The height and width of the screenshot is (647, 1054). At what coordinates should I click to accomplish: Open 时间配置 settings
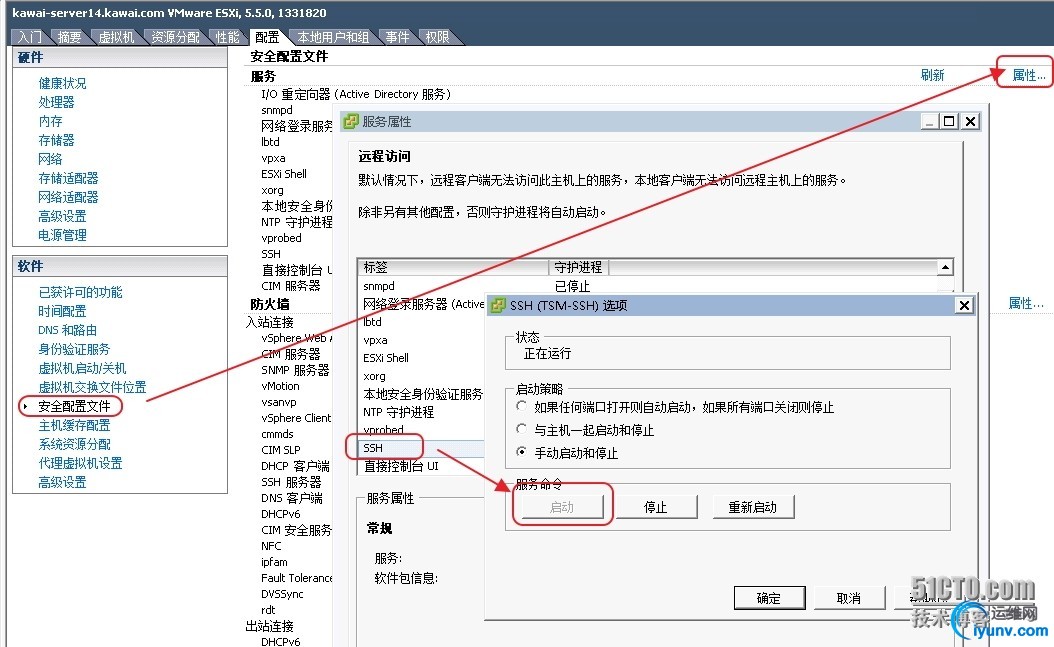click(x=62, y=311)
